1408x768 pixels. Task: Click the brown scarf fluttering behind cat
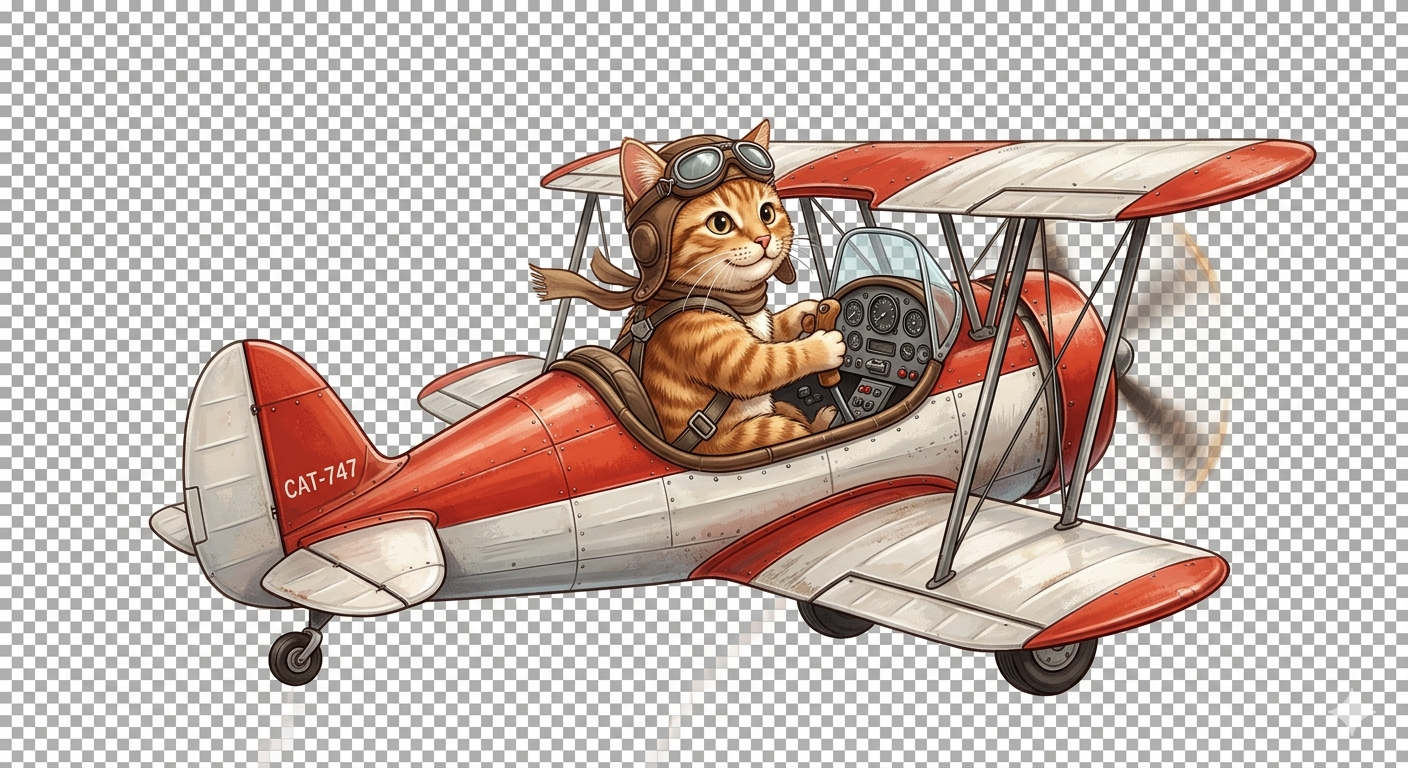585,276
